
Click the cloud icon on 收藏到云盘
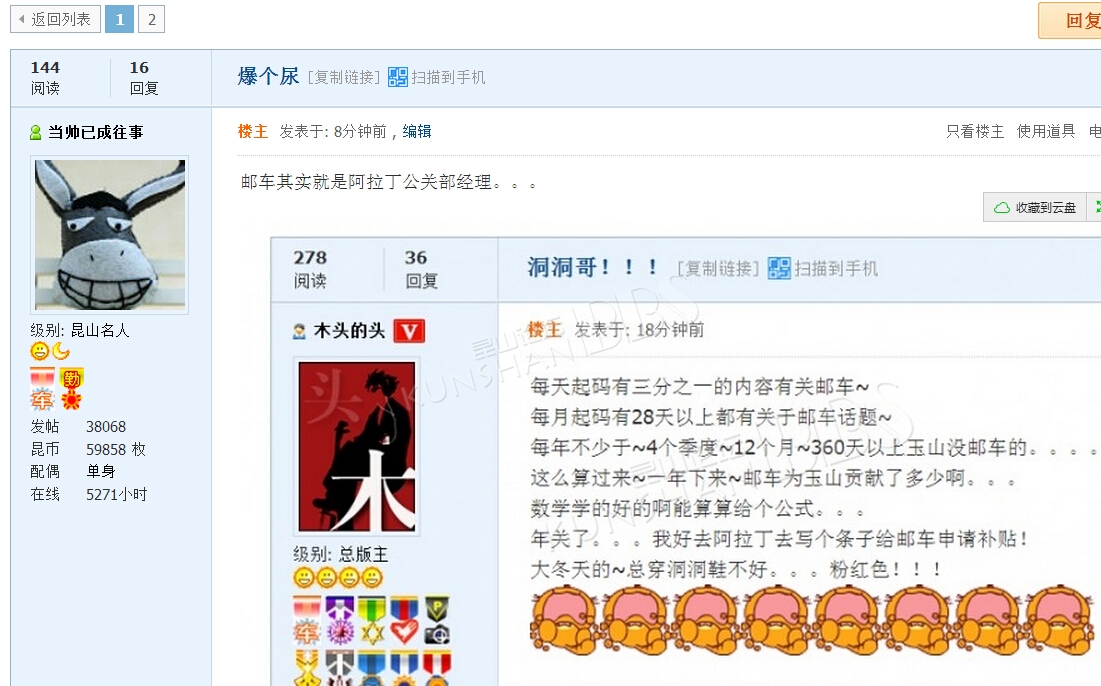coord(1002,208)
